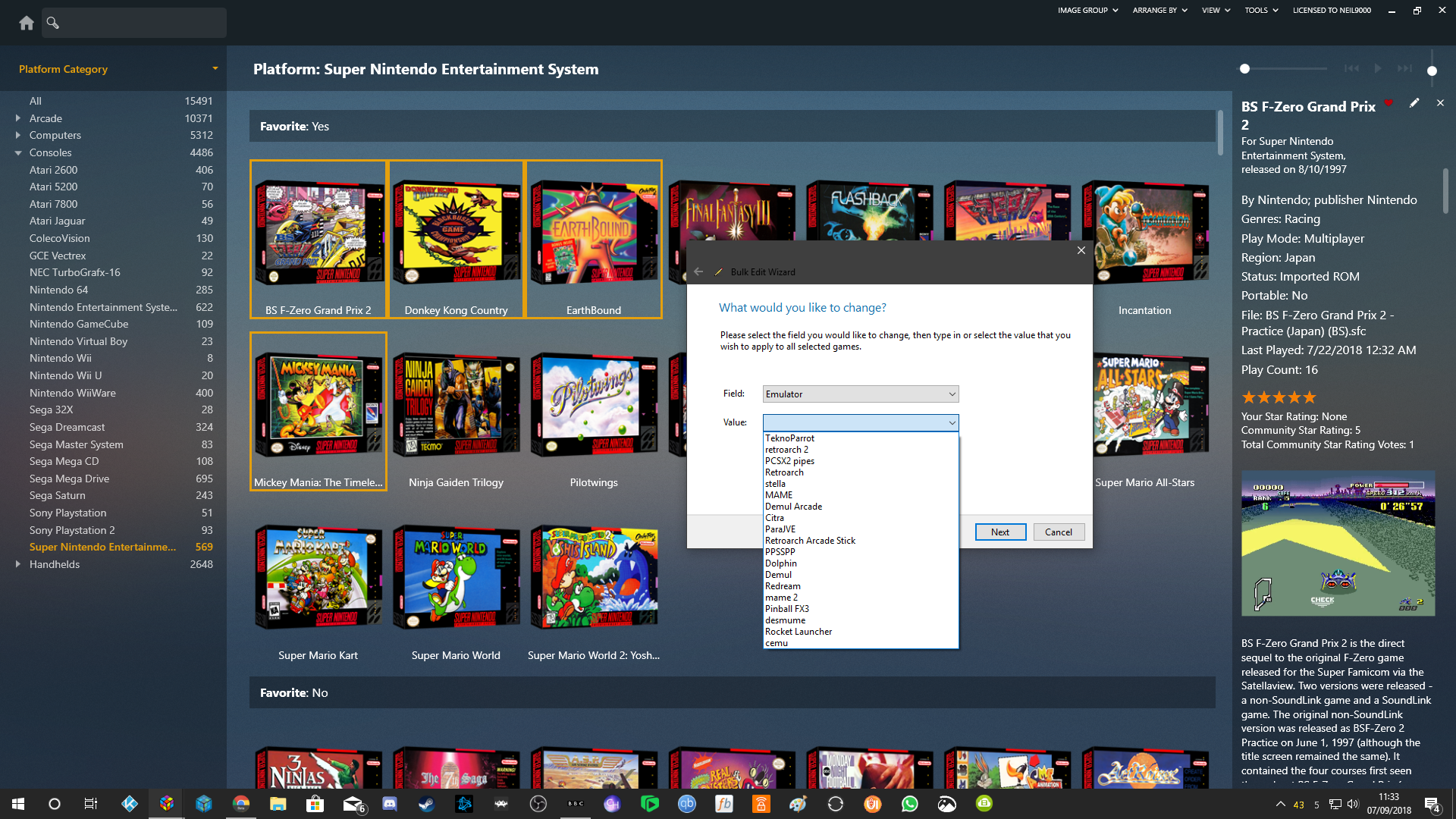Open File Explorer from the taskbar
The width and height of the screenshot is (1456, 819).
click(278, 804)
